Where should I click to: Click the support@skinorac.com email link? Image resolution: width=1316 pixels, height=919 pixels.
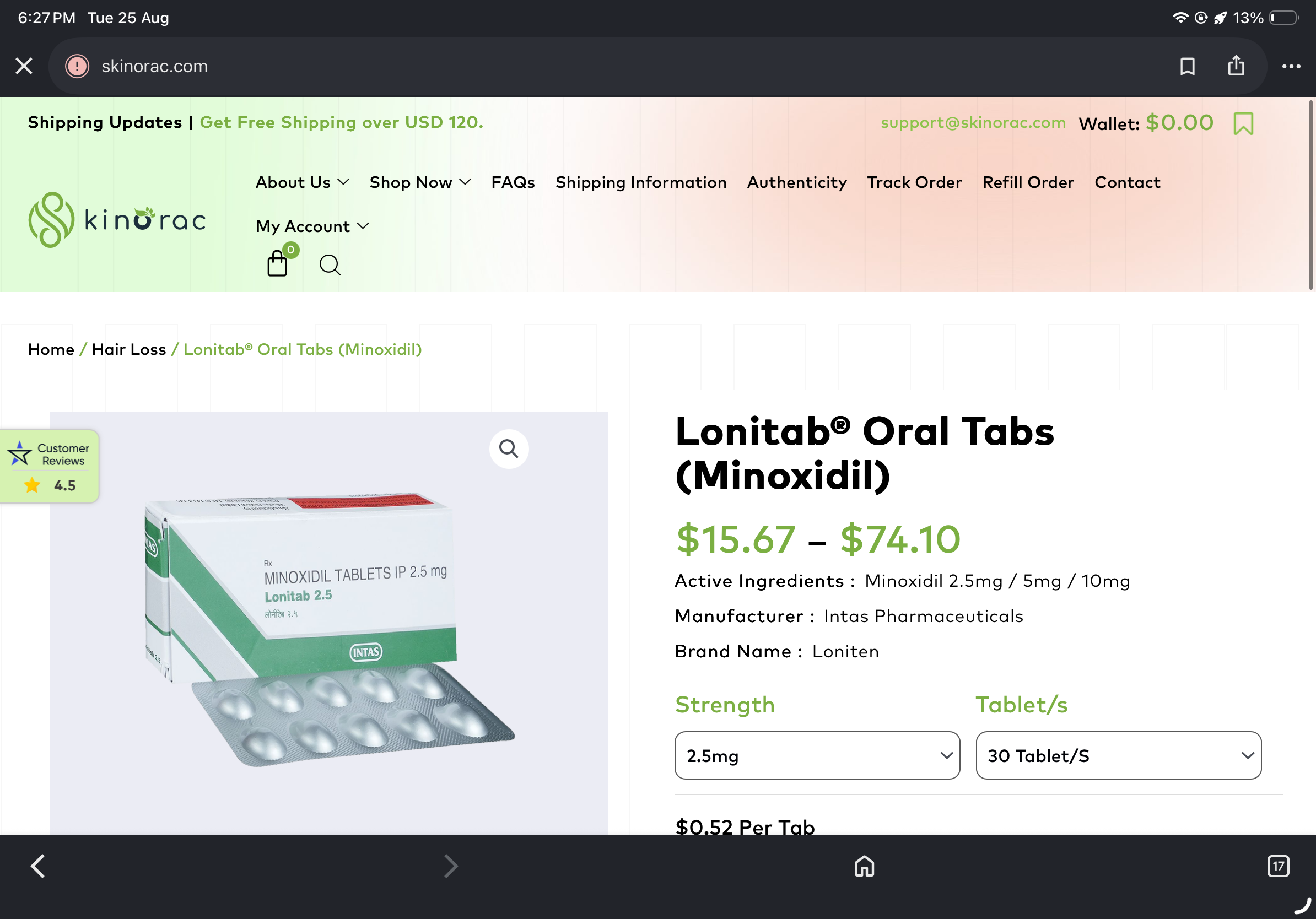[973, 123]
